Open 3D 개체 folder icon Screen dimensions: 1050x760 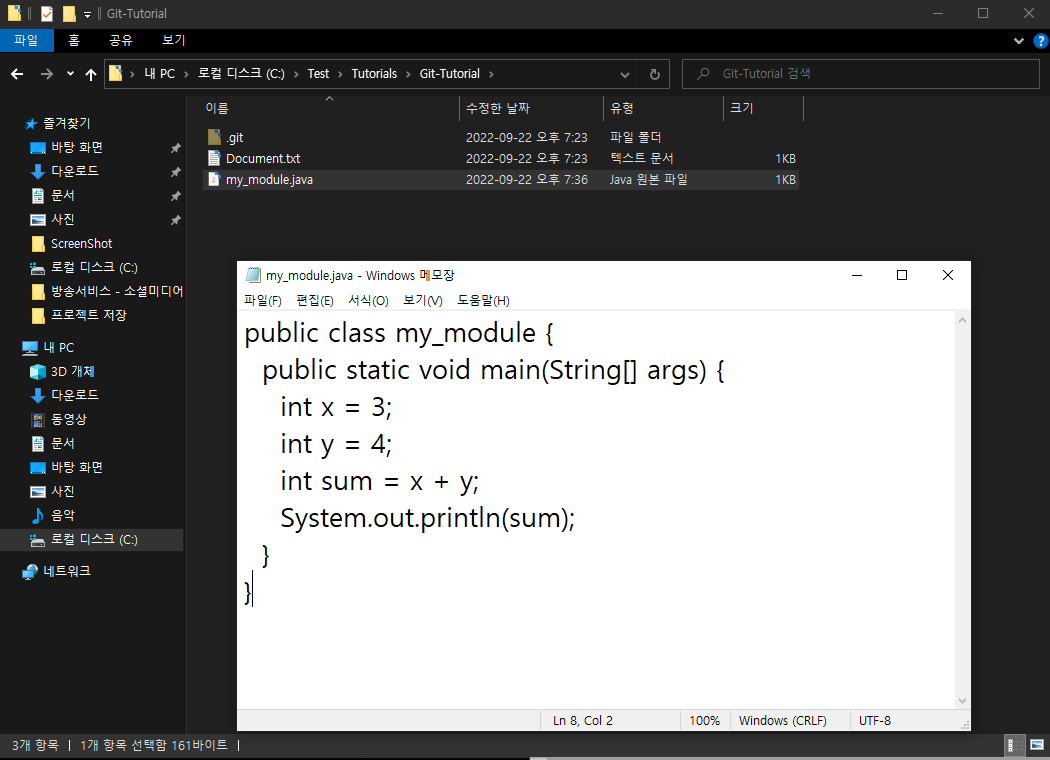(38, 372)
